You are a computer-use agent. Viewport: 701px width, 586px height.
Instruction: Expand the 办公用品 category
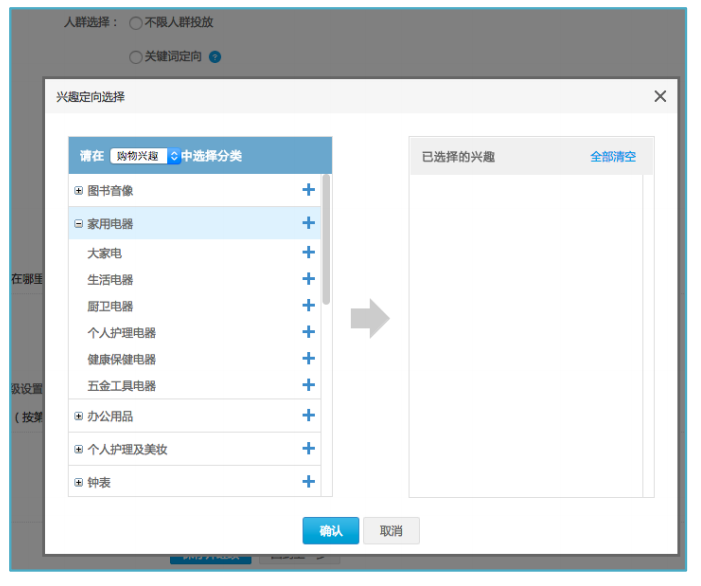point(79,416)
